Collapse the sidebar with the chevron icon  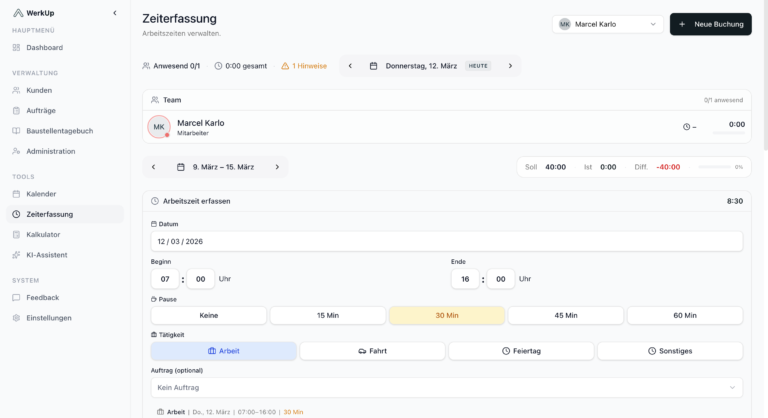pyautogui.click(x=114, y=13)
